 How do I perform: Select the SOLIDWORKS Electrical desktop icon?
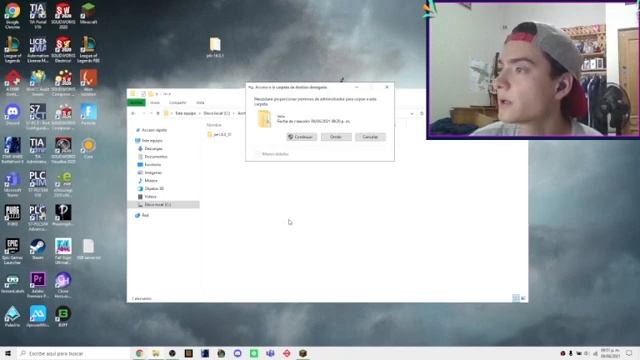click(63, 49)
